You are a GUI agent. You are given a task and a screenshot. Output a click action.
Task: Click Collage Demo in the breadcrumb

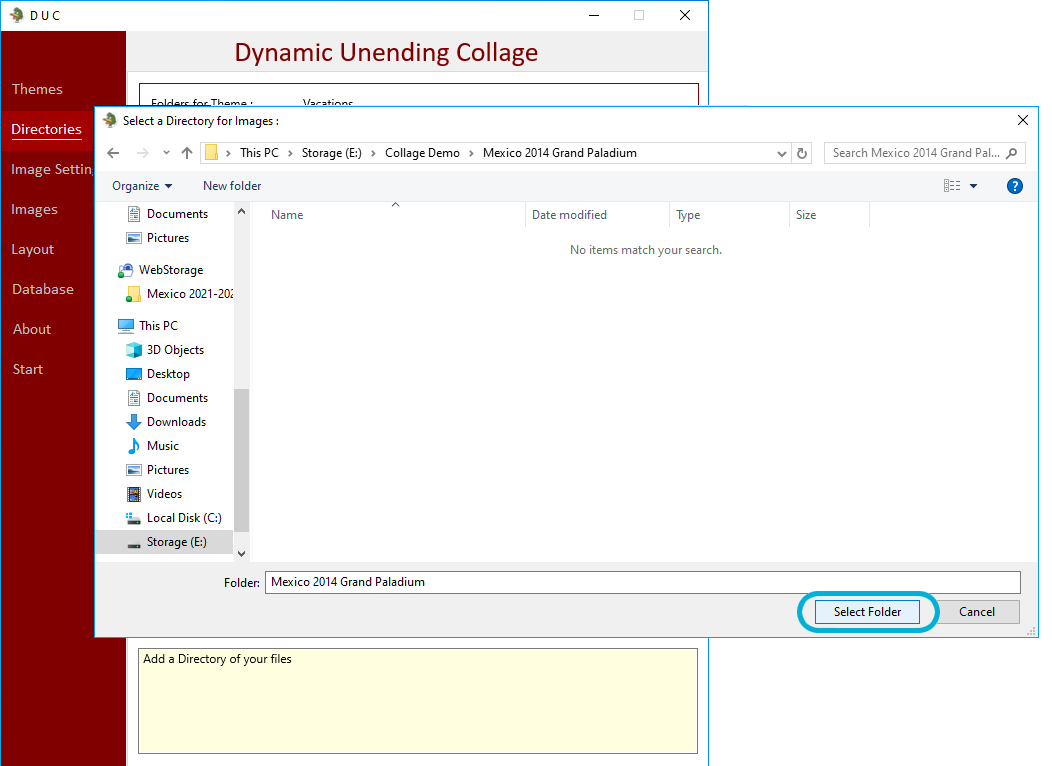pyautogui.click(x=422, y=153)
